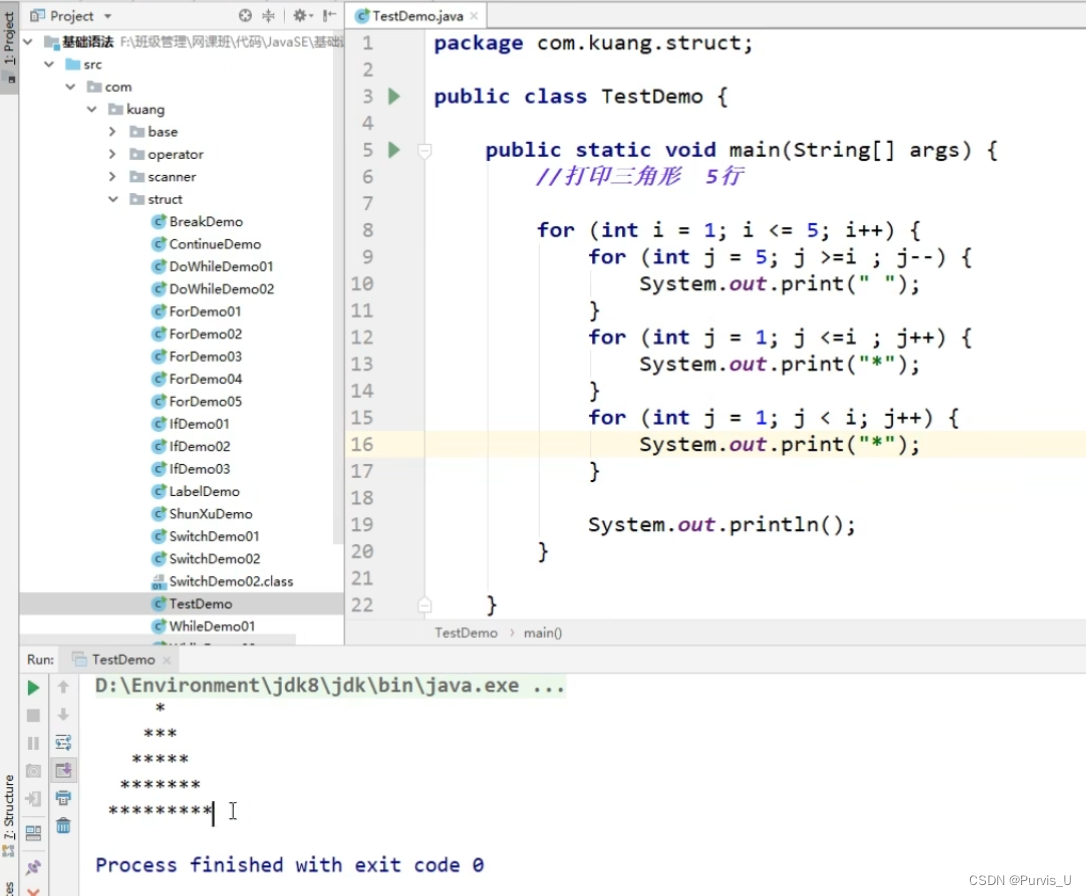Click main() in the breadcrumb bar

point(543,633)
